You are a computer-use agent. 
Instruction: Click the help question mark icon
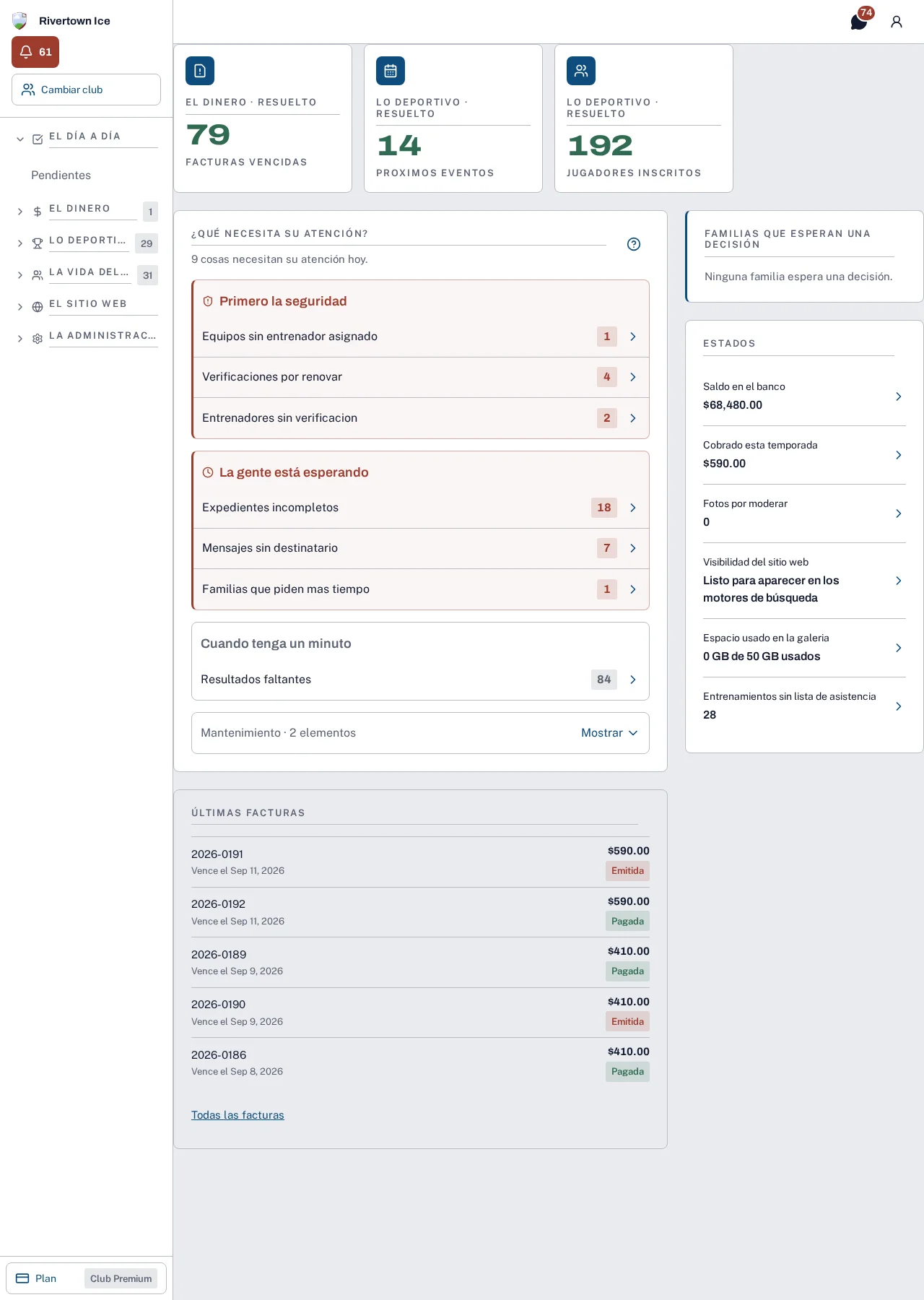pos(634,244)
